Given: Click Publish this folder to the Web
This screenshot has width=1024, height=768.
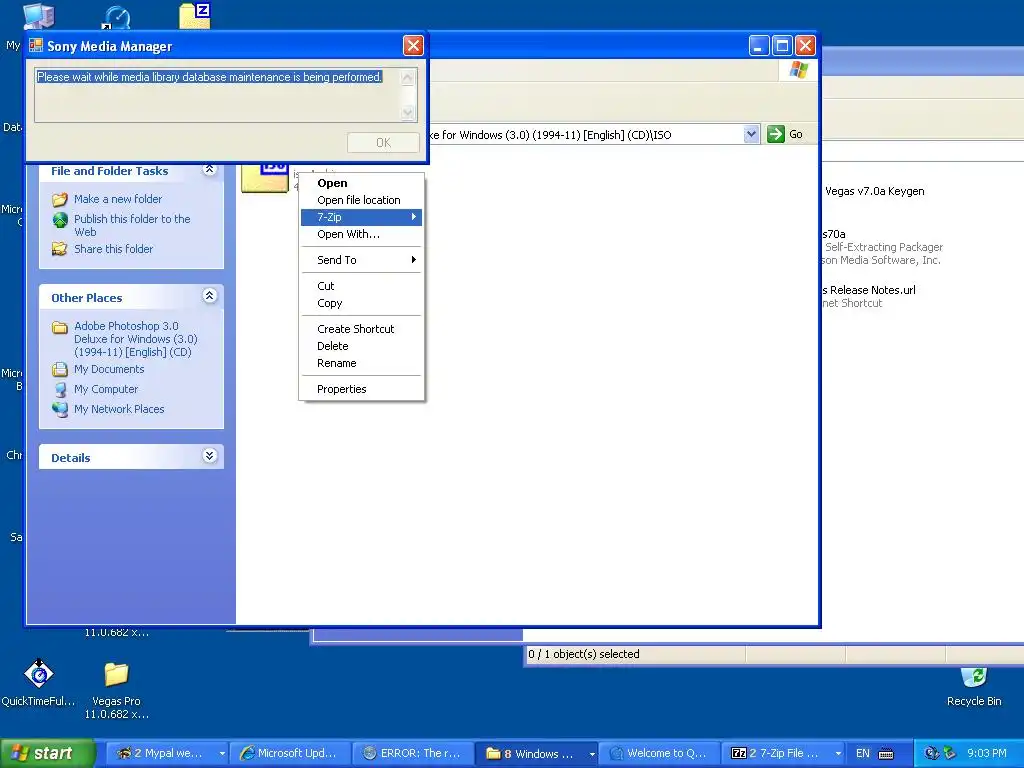Looking at the screenshot, I should [x=132, y=225].
